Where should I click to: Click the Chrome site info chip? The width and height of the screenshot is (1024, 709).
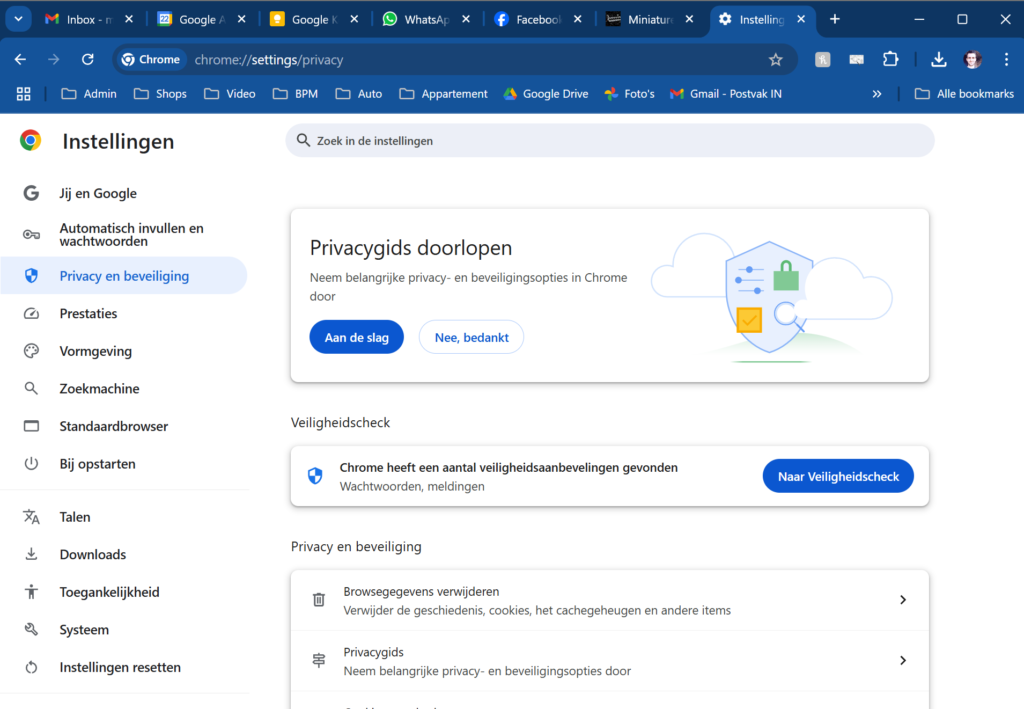[x=152, y=59]
